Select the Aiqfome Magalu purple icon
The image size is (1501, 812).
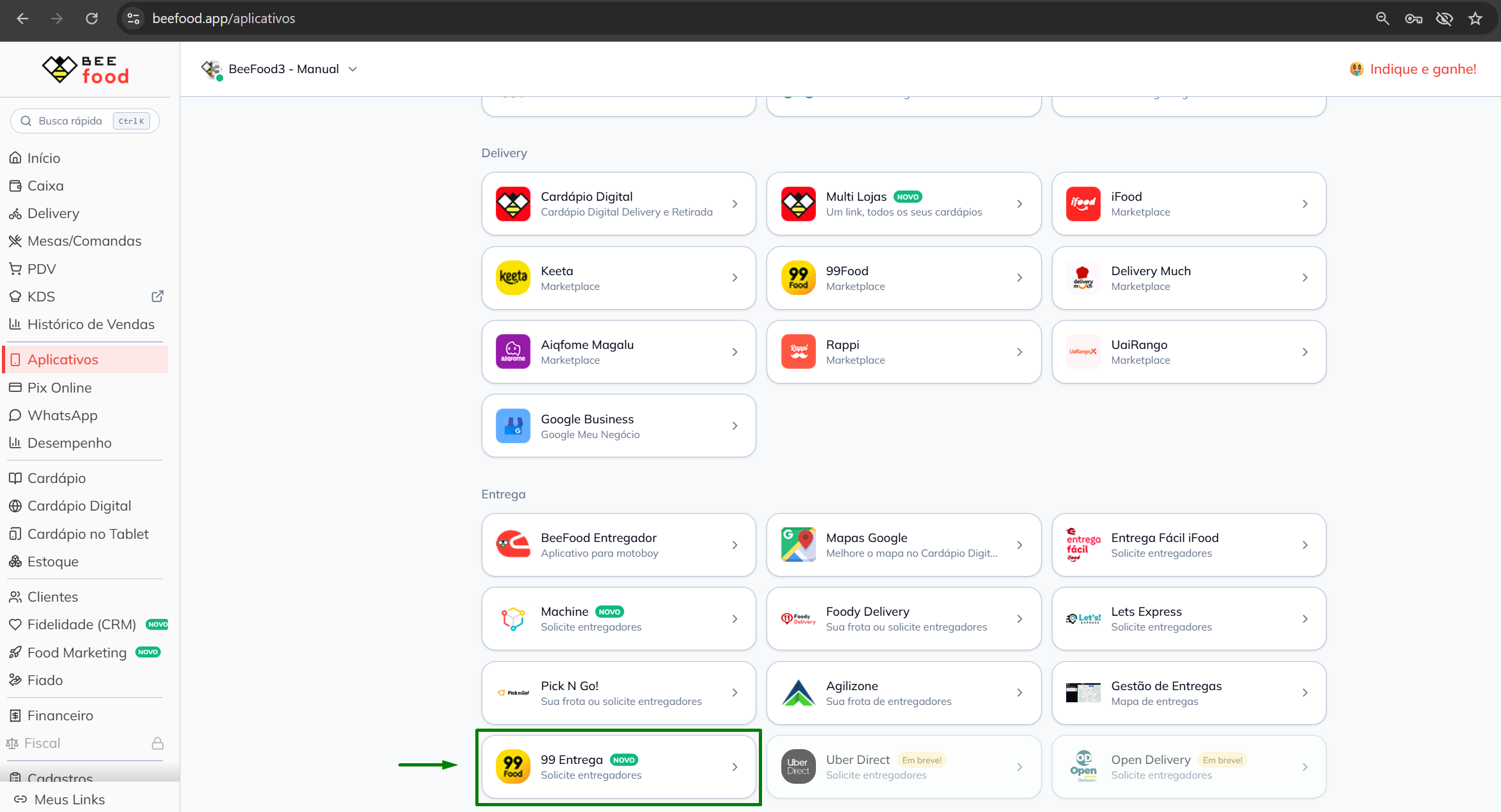click(x=513, y=351)
